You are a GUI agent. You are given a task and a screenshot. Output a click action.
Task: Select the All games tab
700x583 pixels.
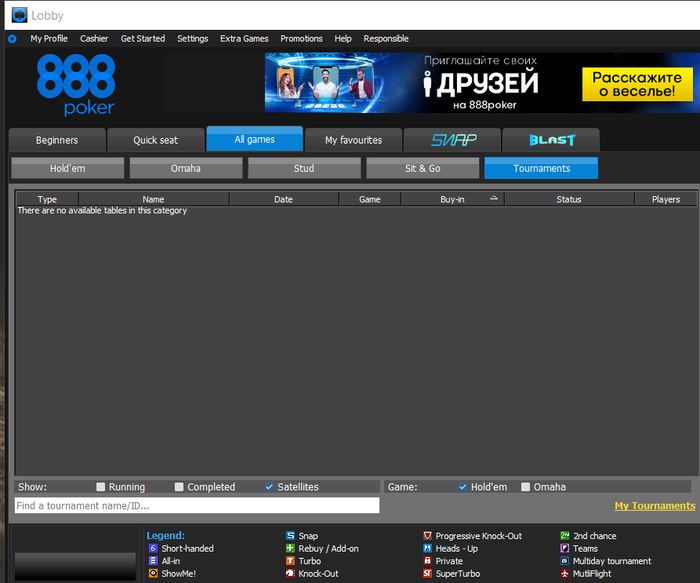254,139
